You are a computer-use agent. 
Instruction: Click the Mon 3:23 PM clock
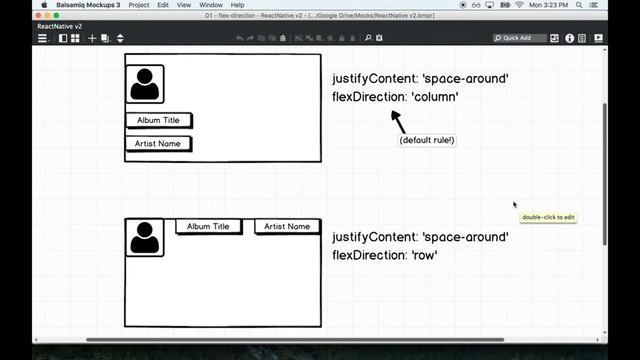[x=549, y=5]
